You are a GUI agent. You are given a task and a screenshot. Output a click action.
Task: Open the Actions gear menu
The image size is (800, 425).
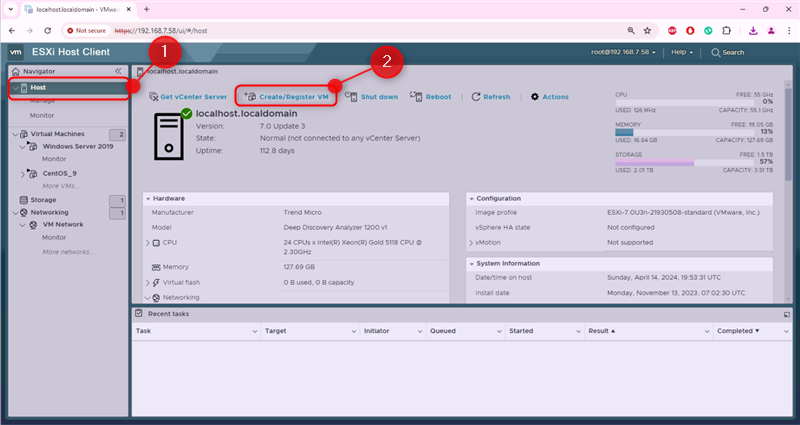[549, 96]
